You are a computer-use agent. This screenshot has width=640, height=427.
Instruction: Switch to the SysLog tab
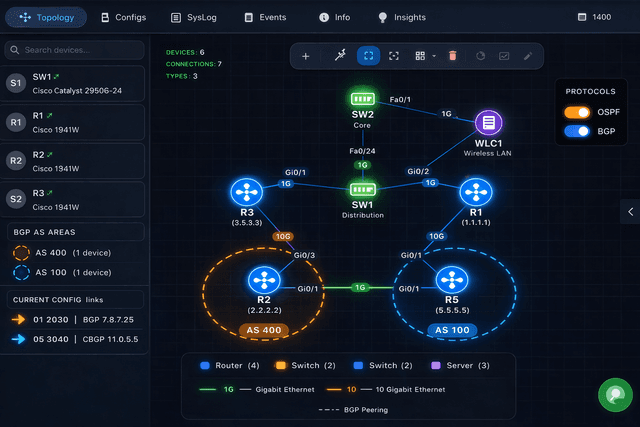click(196, 17)
